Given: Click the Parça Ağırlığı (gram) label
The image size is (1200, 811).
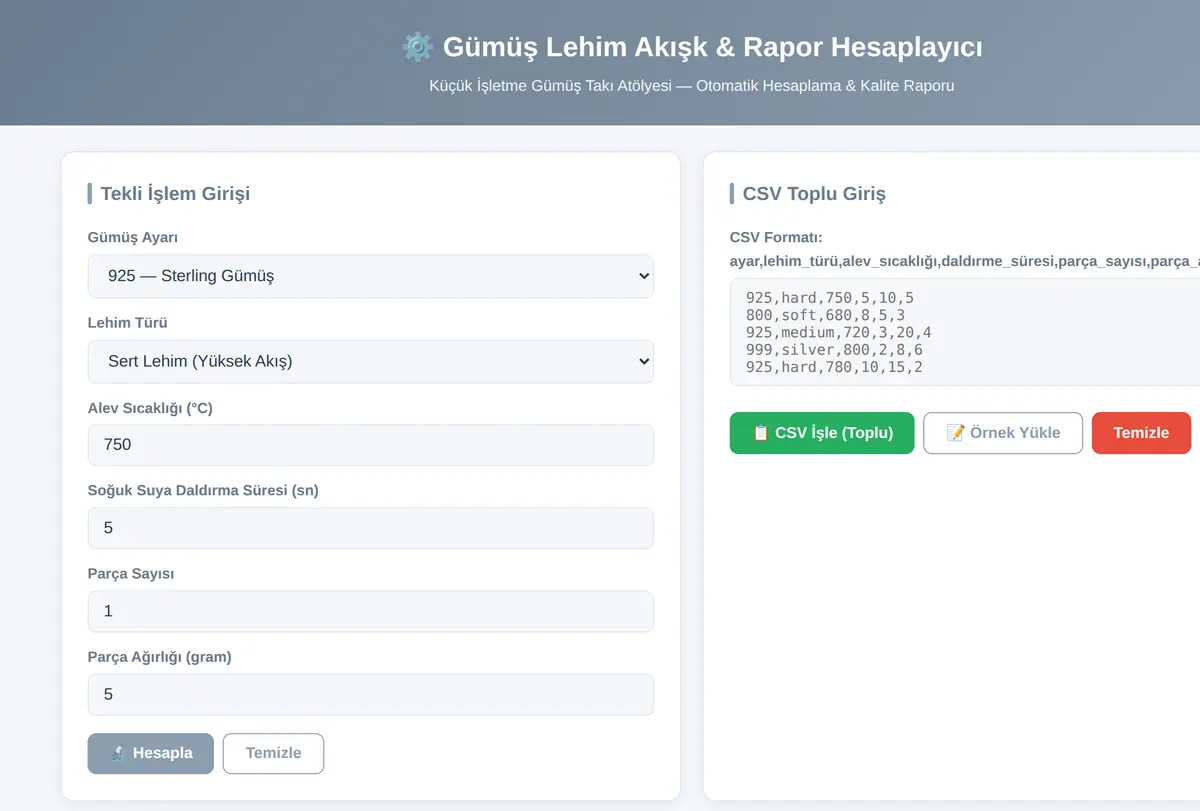Looking at the screenshot, I should click(160, 657).
